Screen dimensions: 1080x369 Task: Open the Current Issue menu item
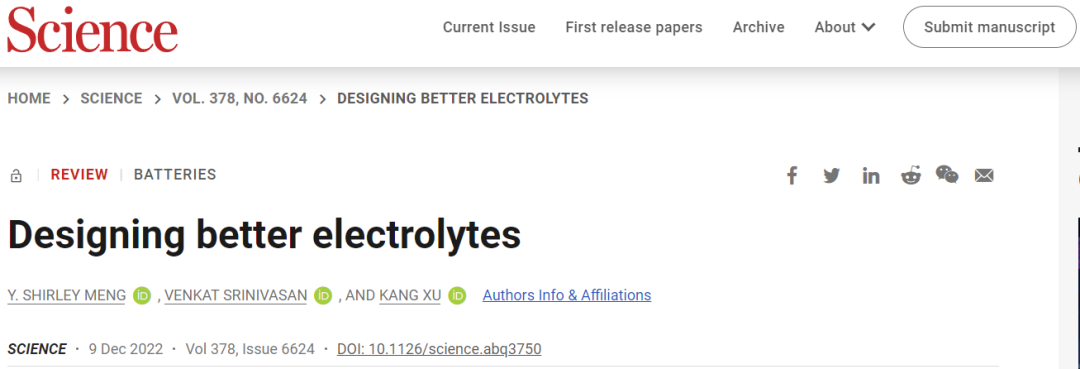point(489,28)
